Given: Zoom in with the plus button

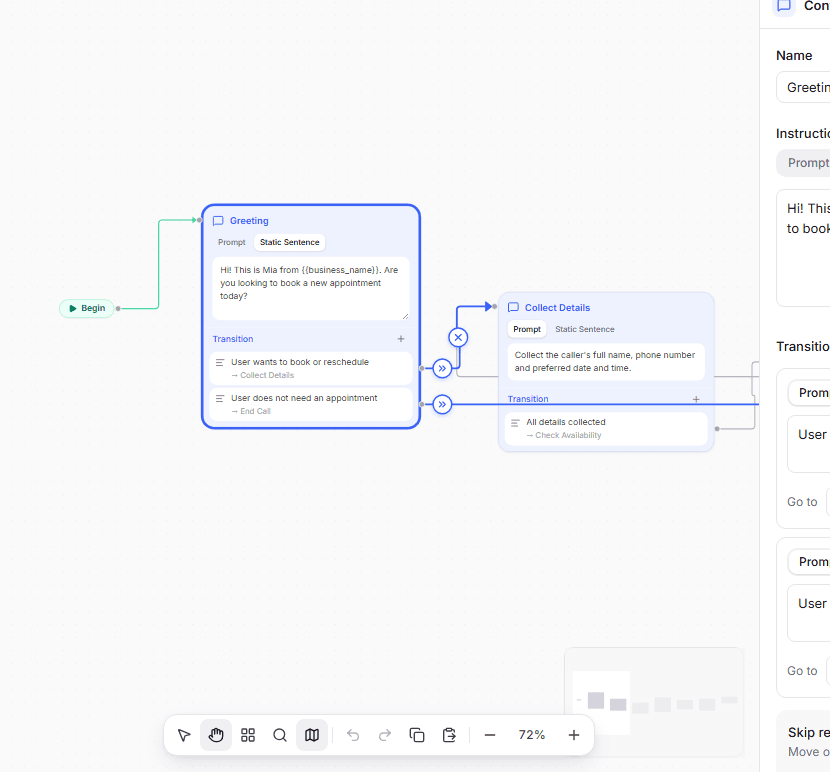Looking at the screenshot, I should click(x=574, y=735).
